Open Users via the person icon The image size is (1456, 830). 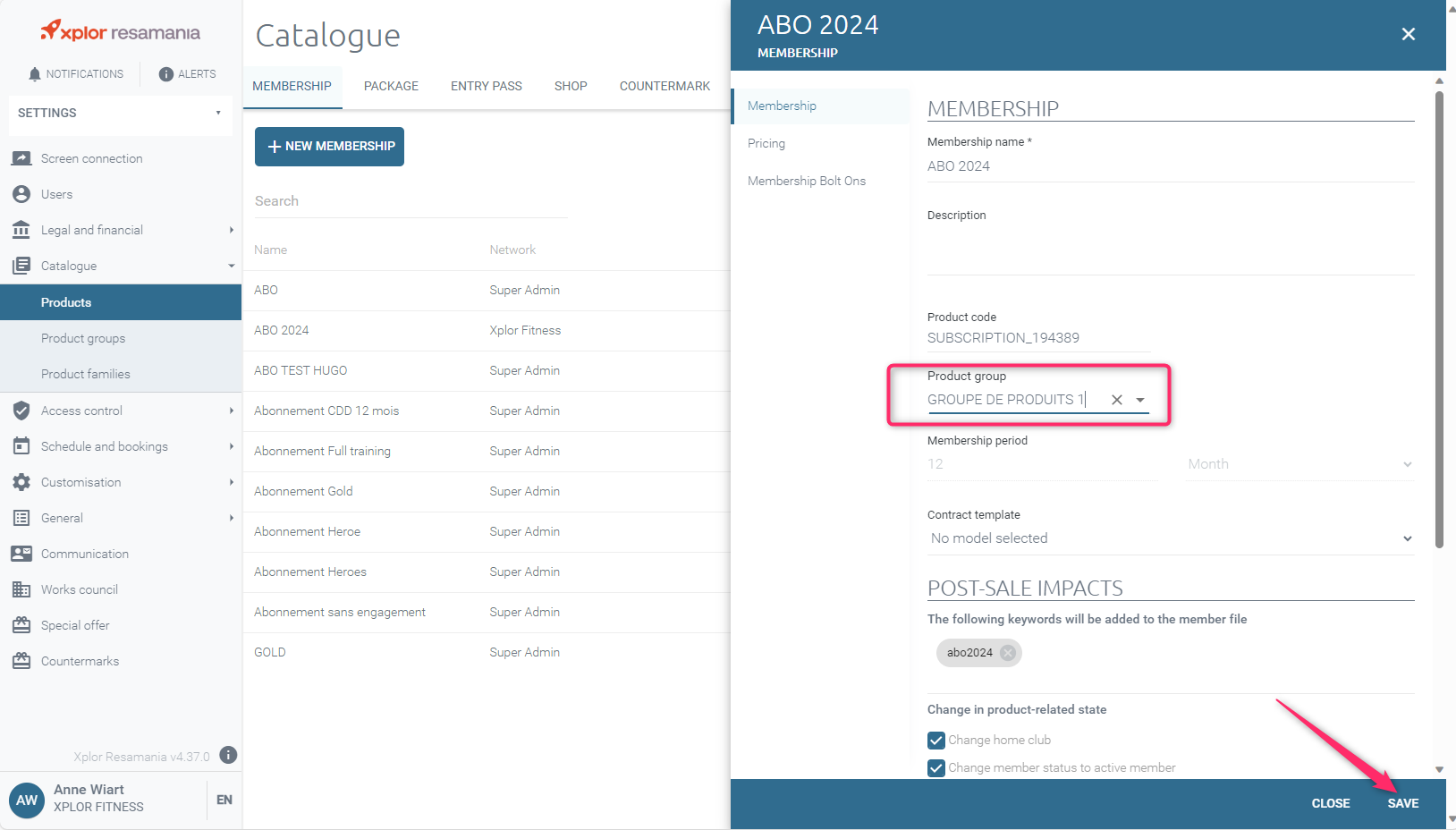click(x=21, y=194)
